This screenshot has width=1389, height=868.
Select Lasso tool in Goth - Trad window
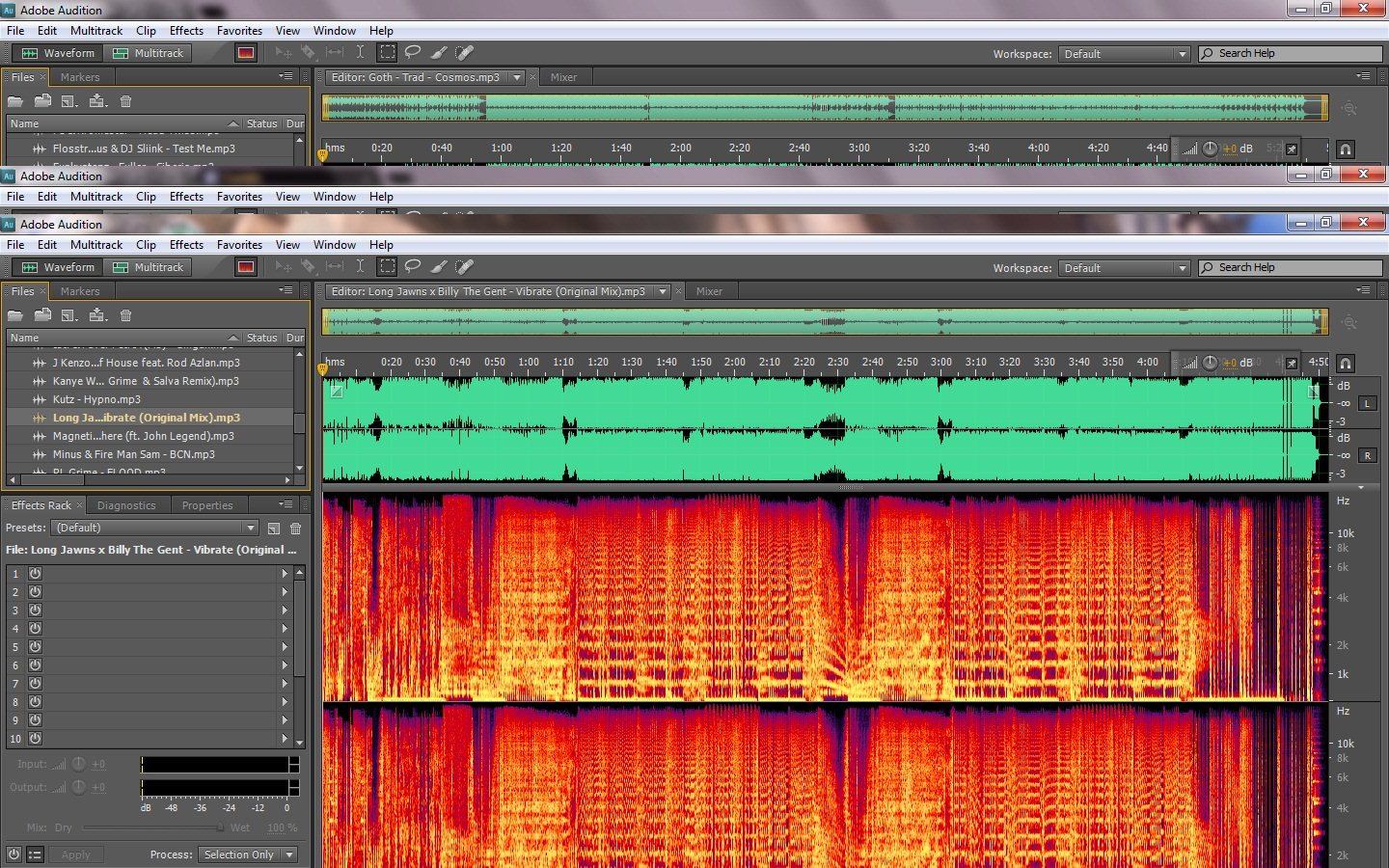[413, 53]
